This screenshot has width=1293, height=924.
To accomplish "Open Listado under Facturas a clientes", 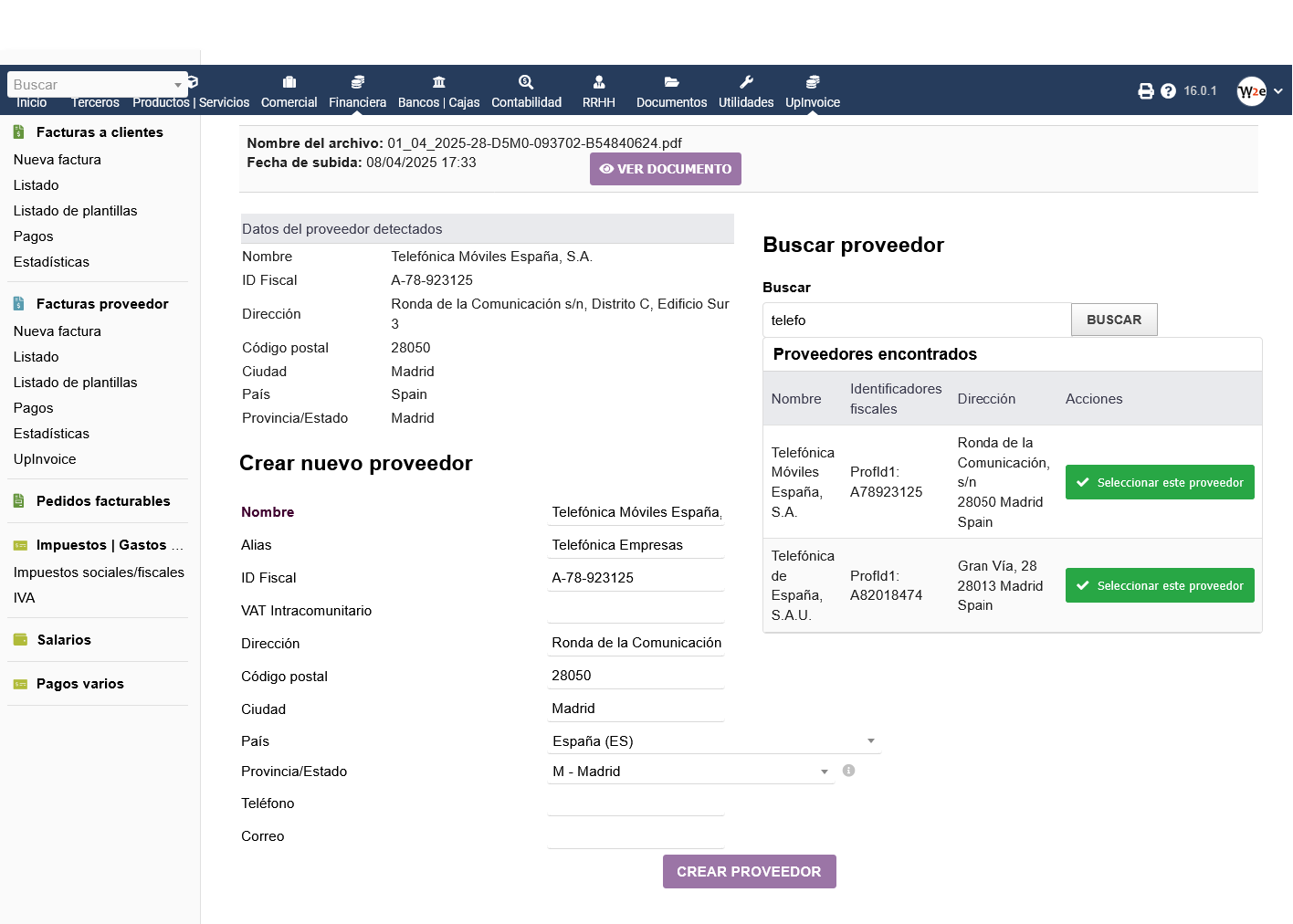I will click(37, 184).
